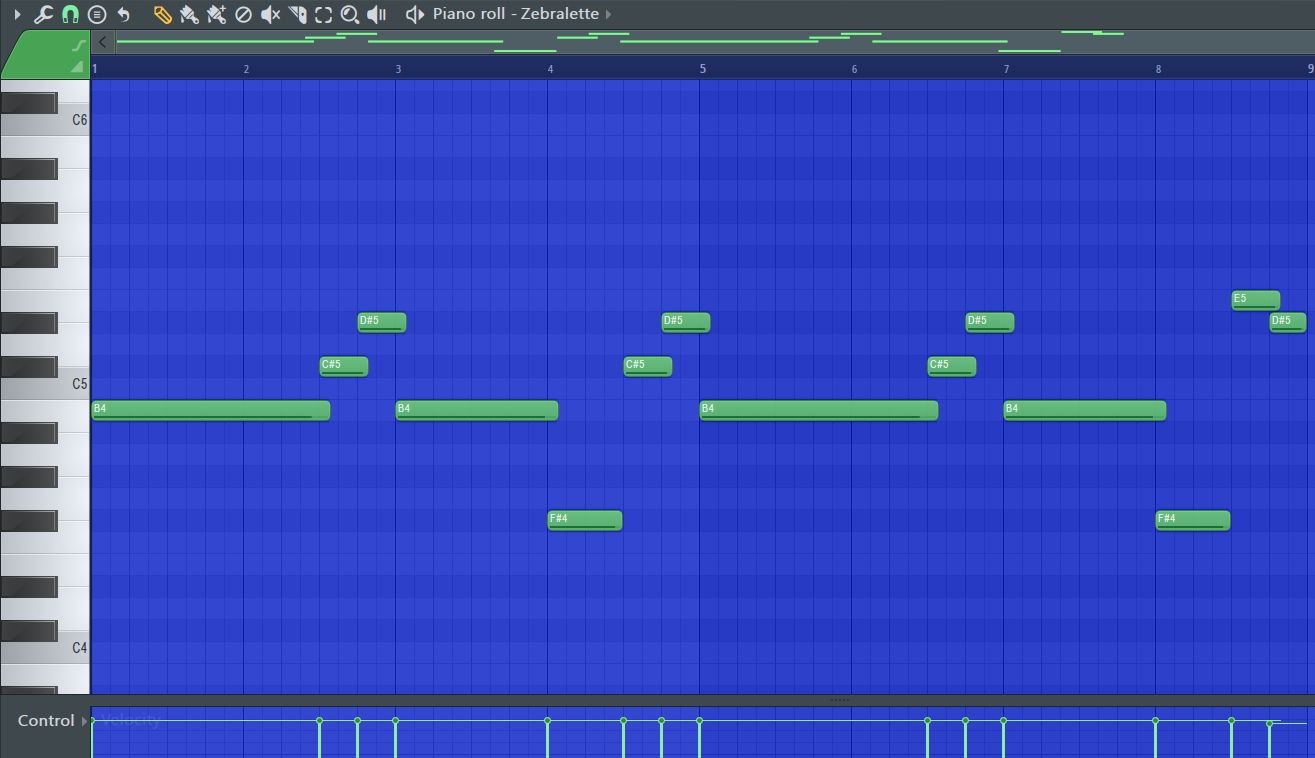The width and height of the screenshot is (1315, 758).
Task: Choose the Zoom magnifier tool
Action: pyautogui.click(x=350, y=14)
